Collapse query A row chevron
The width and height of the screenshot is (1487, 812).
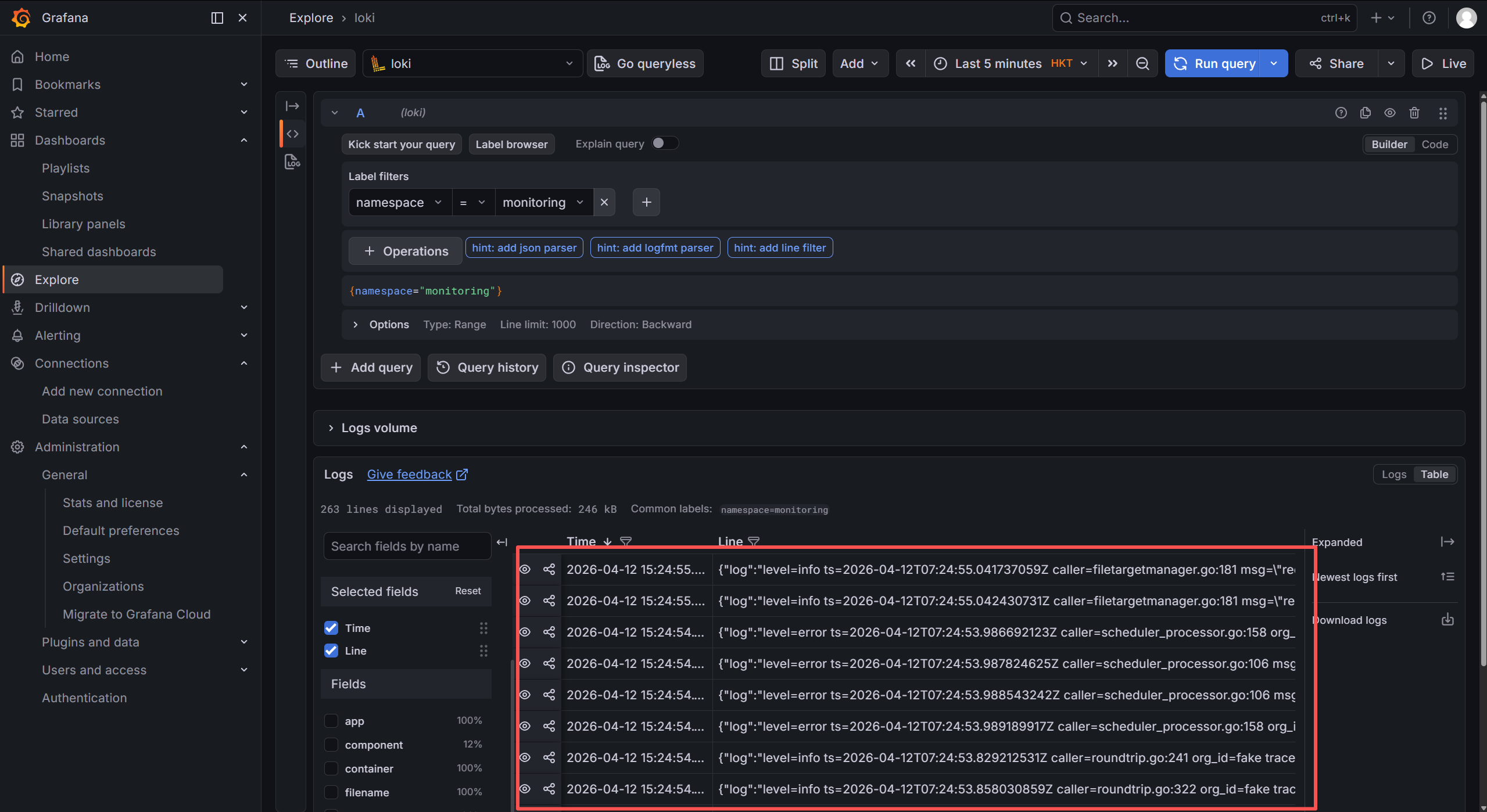335,113
